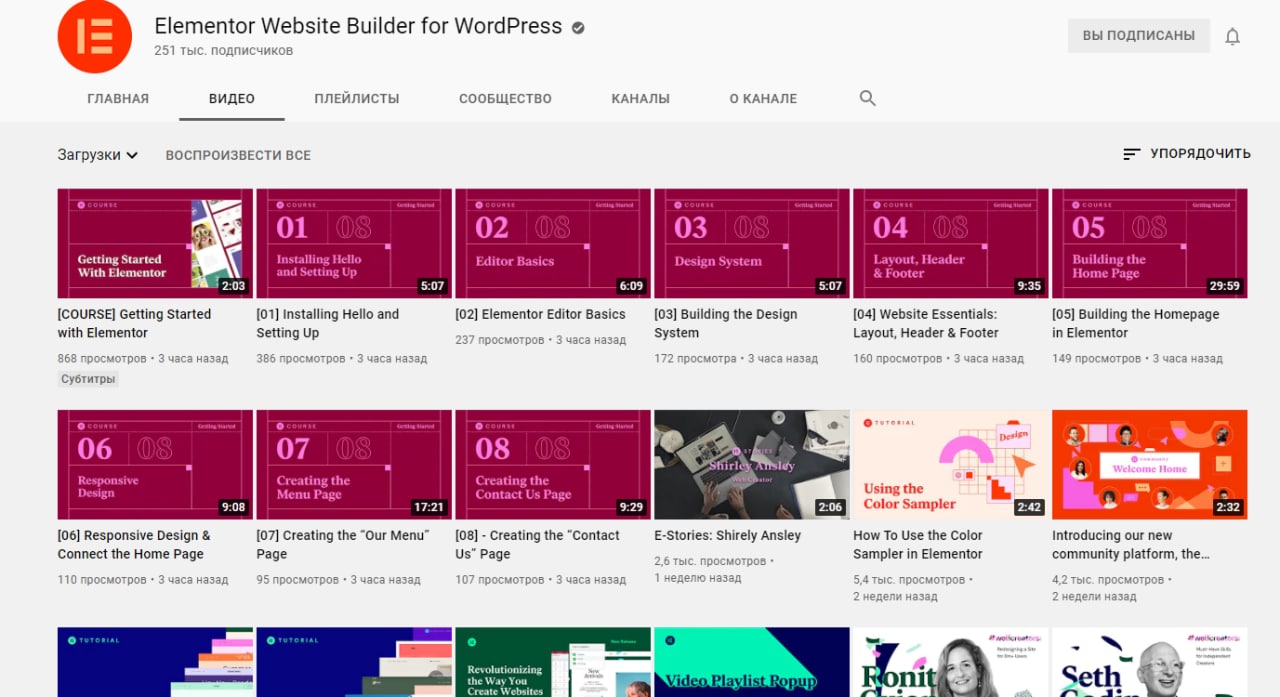1280x697 pixels.
Task: Open the Ronit thumbnail in bottom row
Action: coord(951,662)
